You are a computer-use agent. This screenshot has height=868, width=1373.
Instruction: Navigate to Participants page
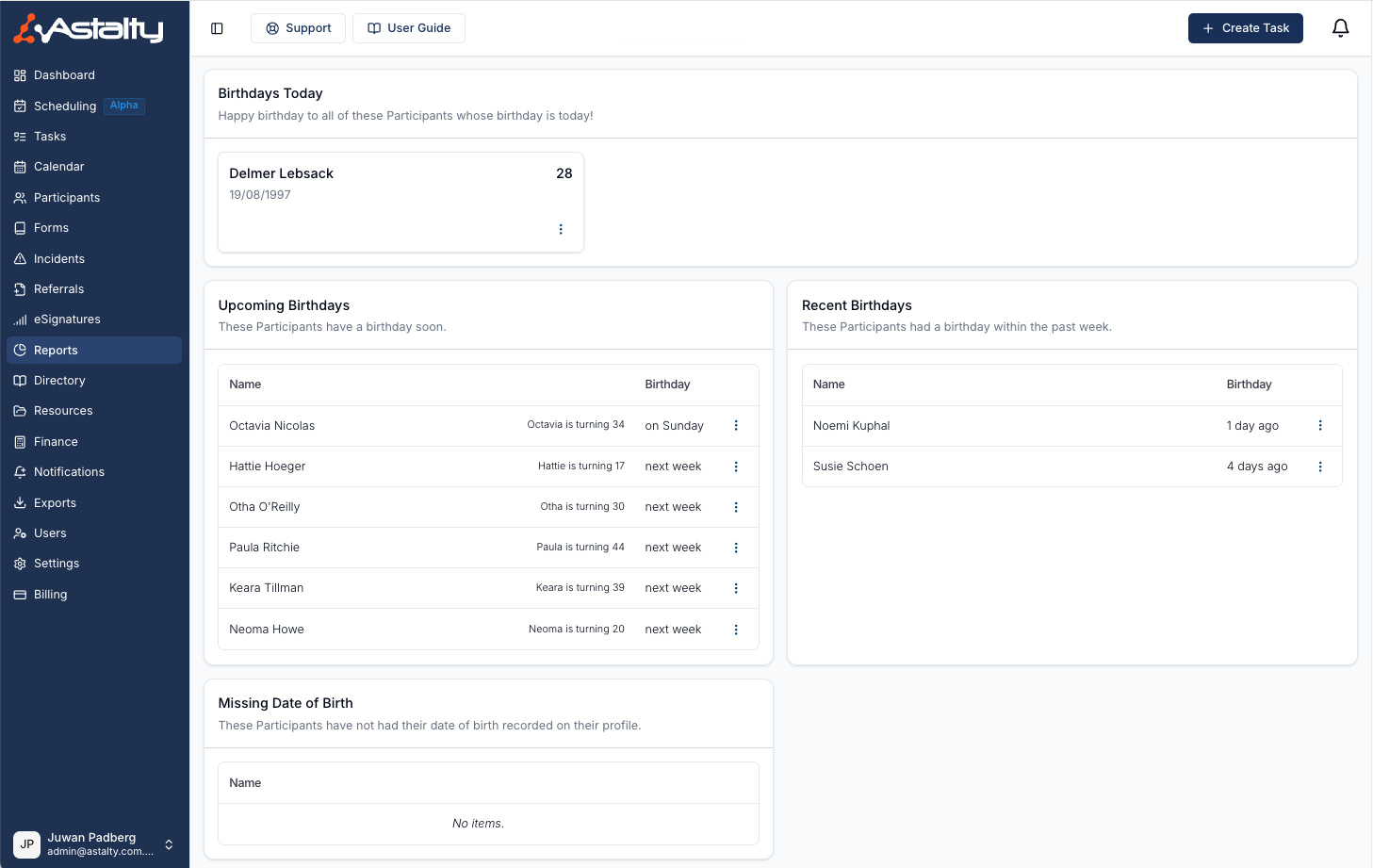tap(67, 198)
